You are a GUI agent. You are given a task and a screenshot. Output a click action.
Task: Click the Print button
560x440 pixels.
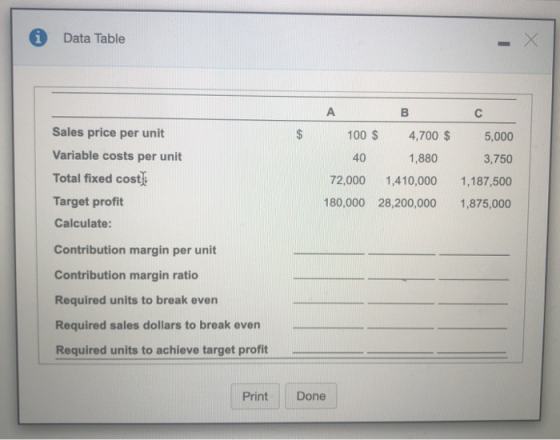click(x=255, y=396)
